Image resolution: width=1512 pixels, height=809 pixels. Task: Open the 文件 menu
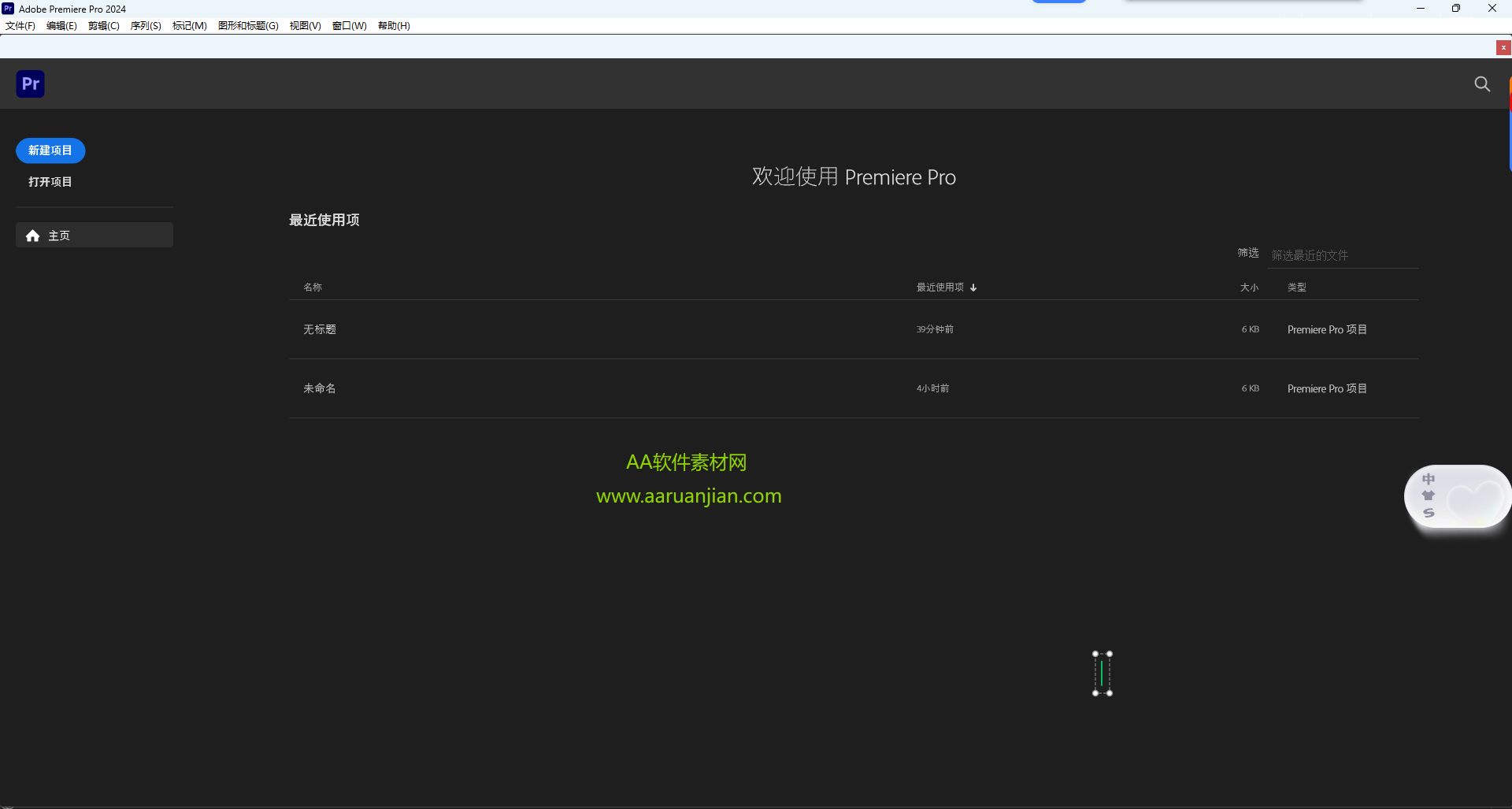coord(19,25)
